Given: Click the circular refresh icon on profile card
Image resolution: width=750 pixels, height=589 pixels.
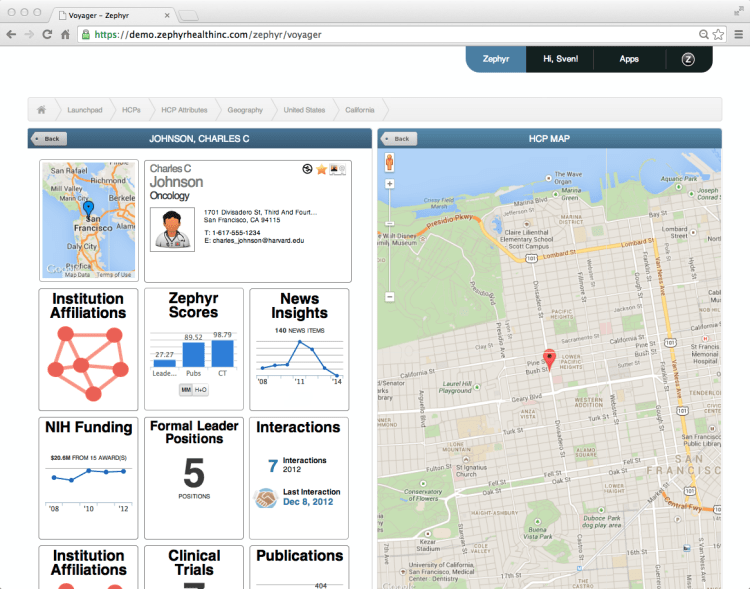Looking at the screenshot, I should (308, 168).
